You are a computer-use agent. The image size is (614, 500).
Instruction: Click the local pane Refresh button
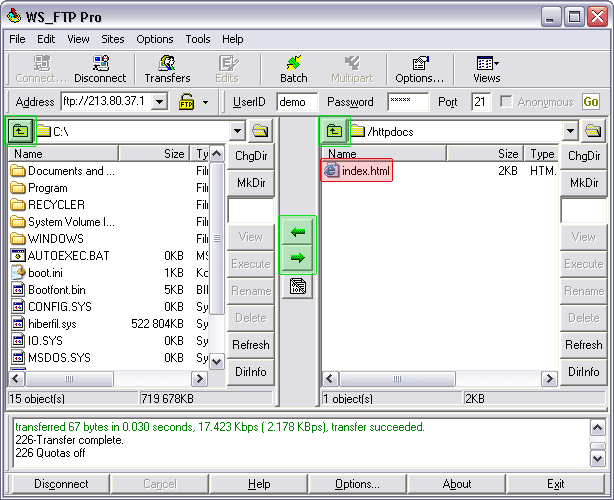pyautogui.click(x=250, y=345)
